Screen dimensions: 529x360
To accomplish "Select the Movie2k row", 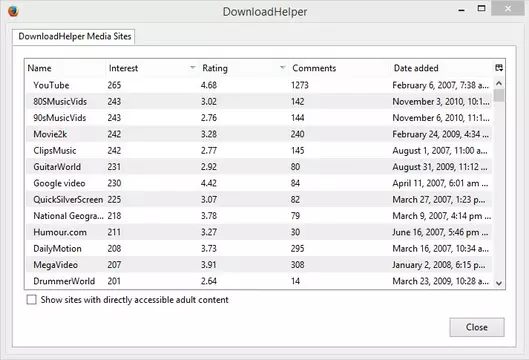I will (x=259, y=134).
